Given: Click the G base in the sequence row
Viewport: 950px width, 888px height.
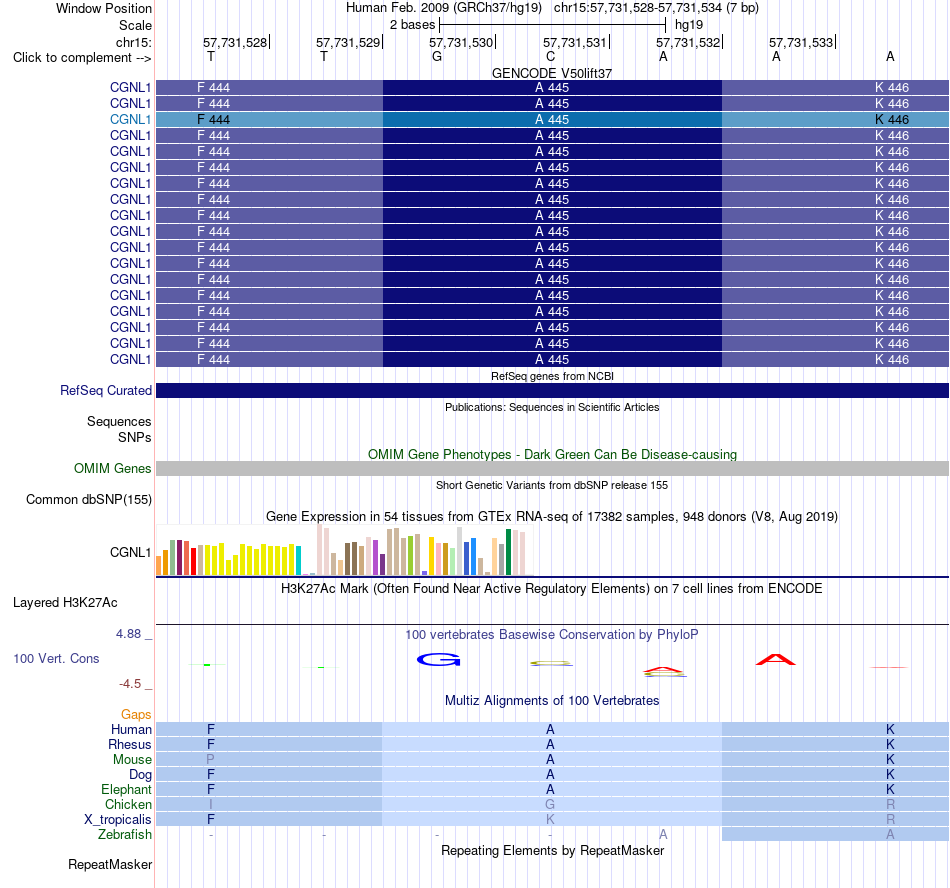Looking at the screenshot, I should [437, 56].
